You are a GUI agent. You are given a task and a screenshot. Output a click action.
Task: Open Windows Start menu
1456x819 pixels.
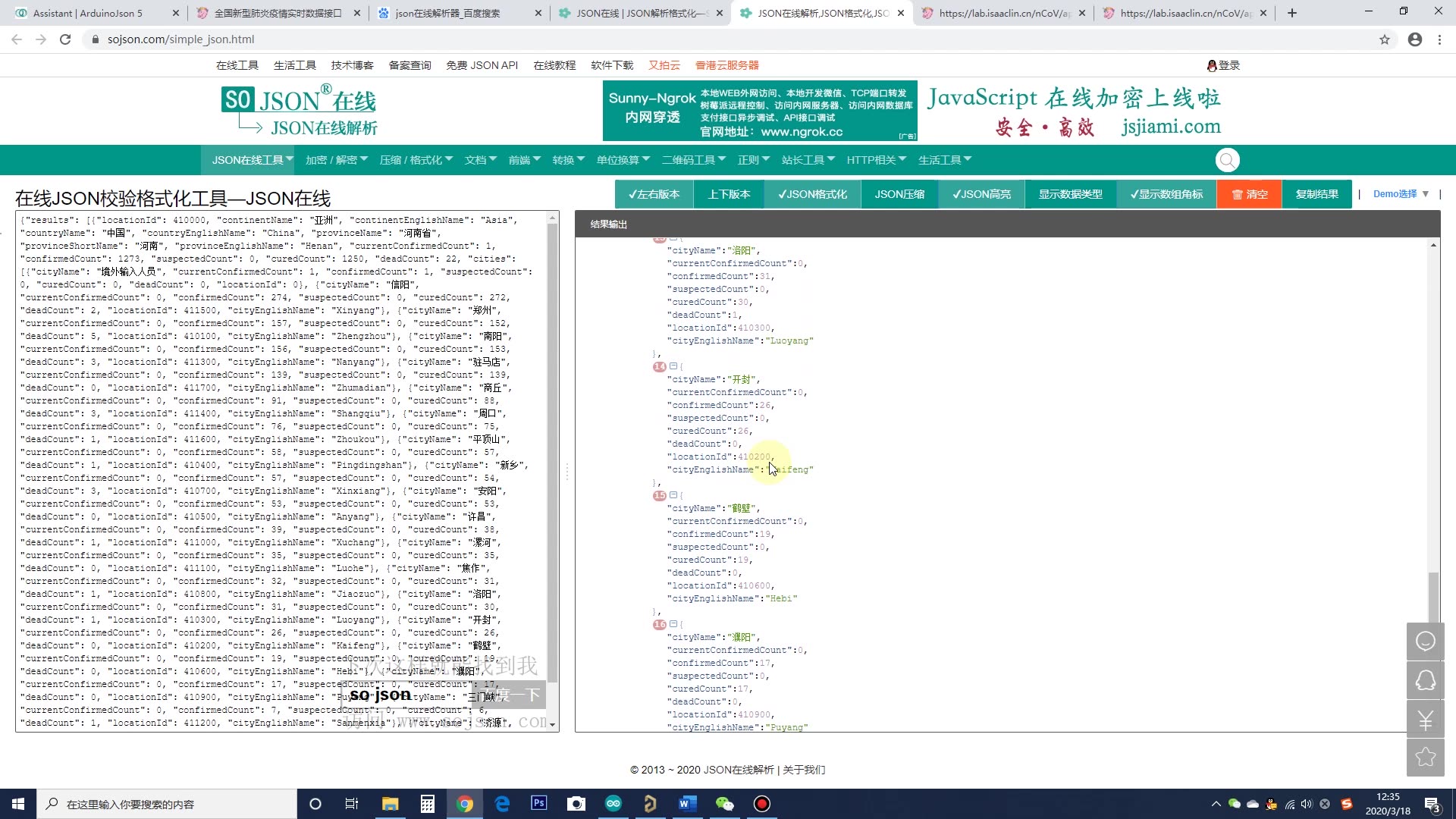pos(18,804)
